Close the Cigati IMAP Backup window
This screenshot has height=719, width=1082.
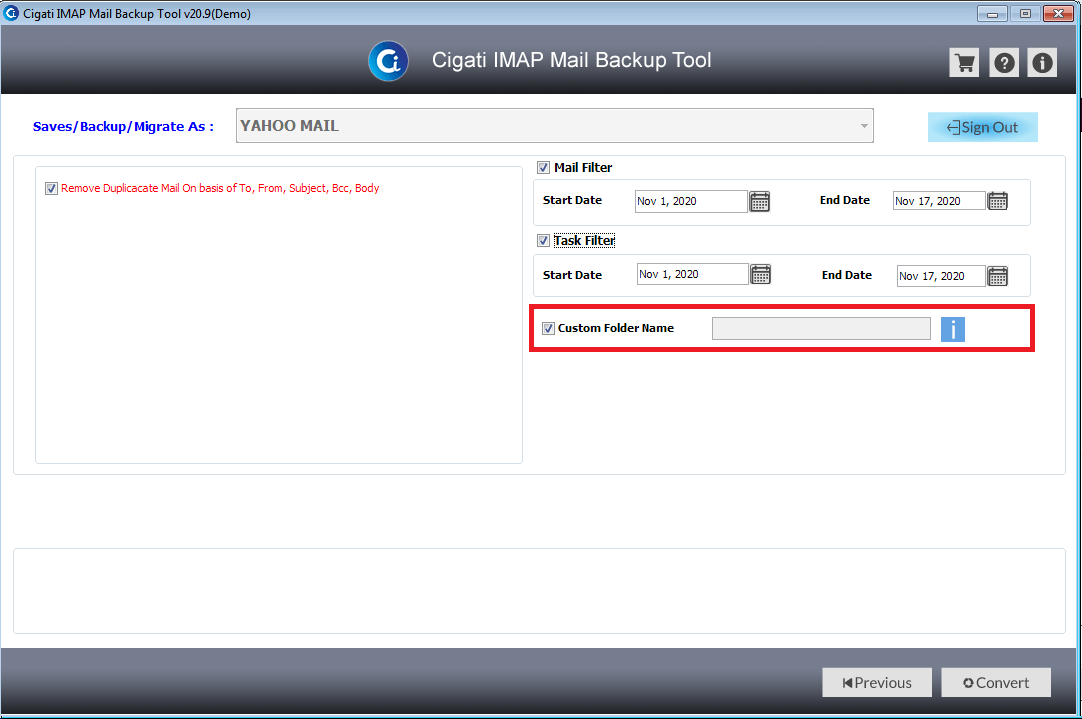click(x=1059, y=14)
